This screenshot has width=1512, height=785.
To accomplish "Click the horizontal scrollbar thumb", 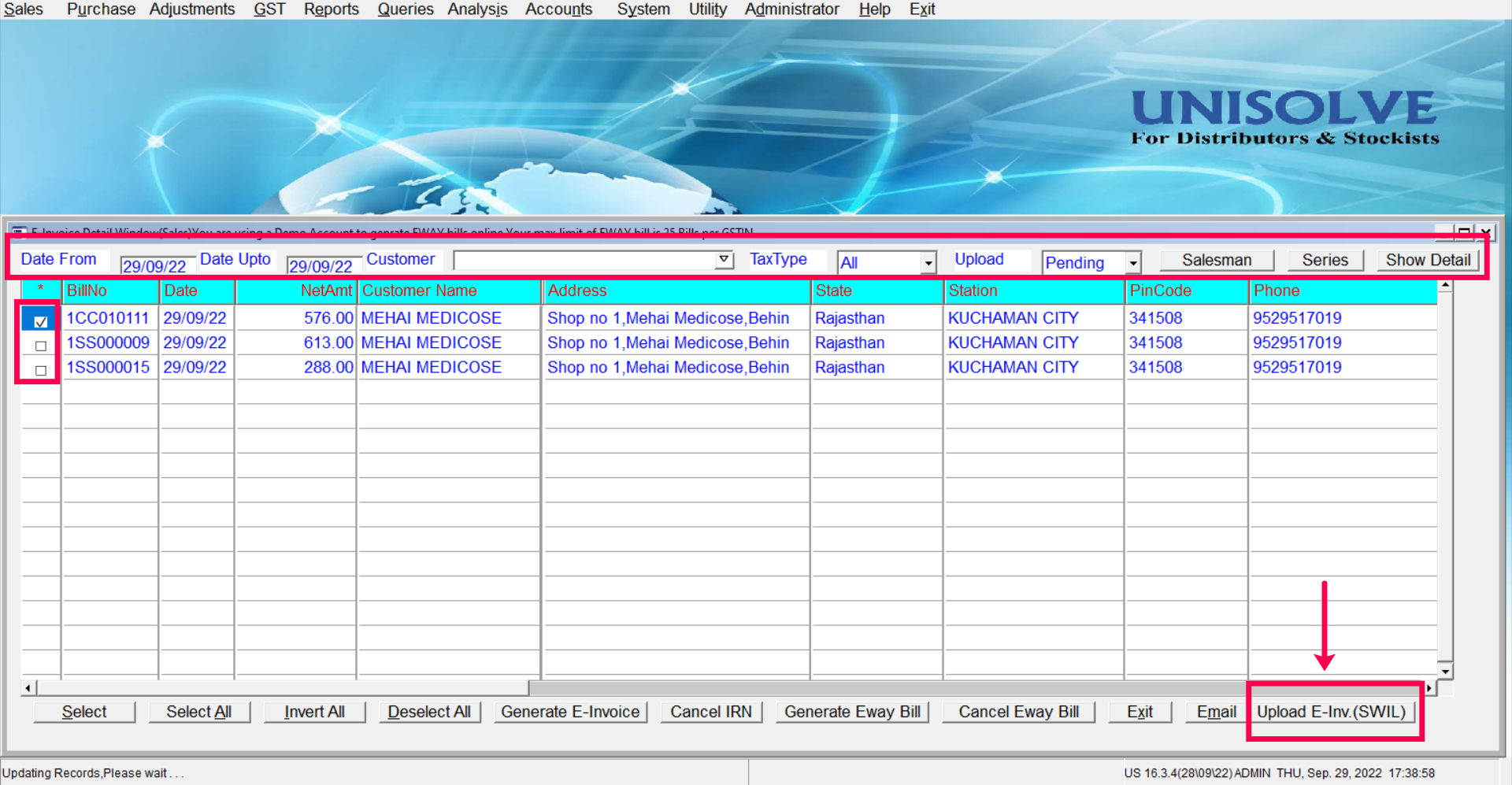I will click(283, 688).
